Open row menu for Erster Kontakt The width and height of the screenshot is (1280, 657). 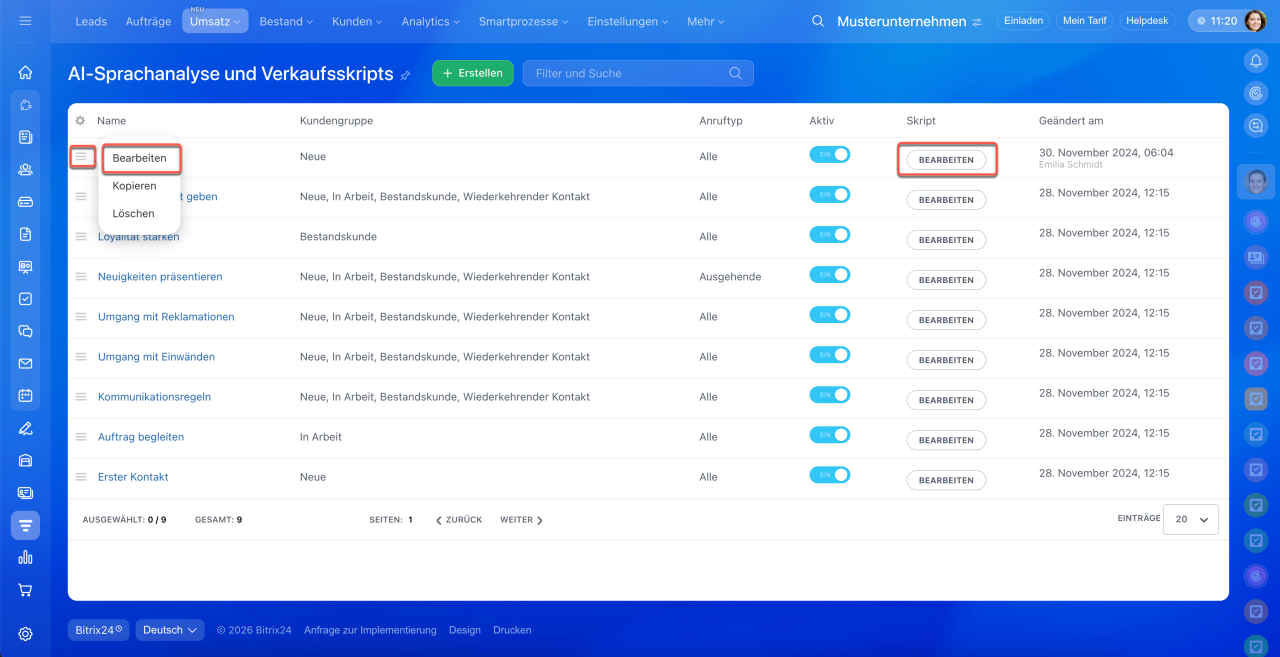(x=81, y=477)
